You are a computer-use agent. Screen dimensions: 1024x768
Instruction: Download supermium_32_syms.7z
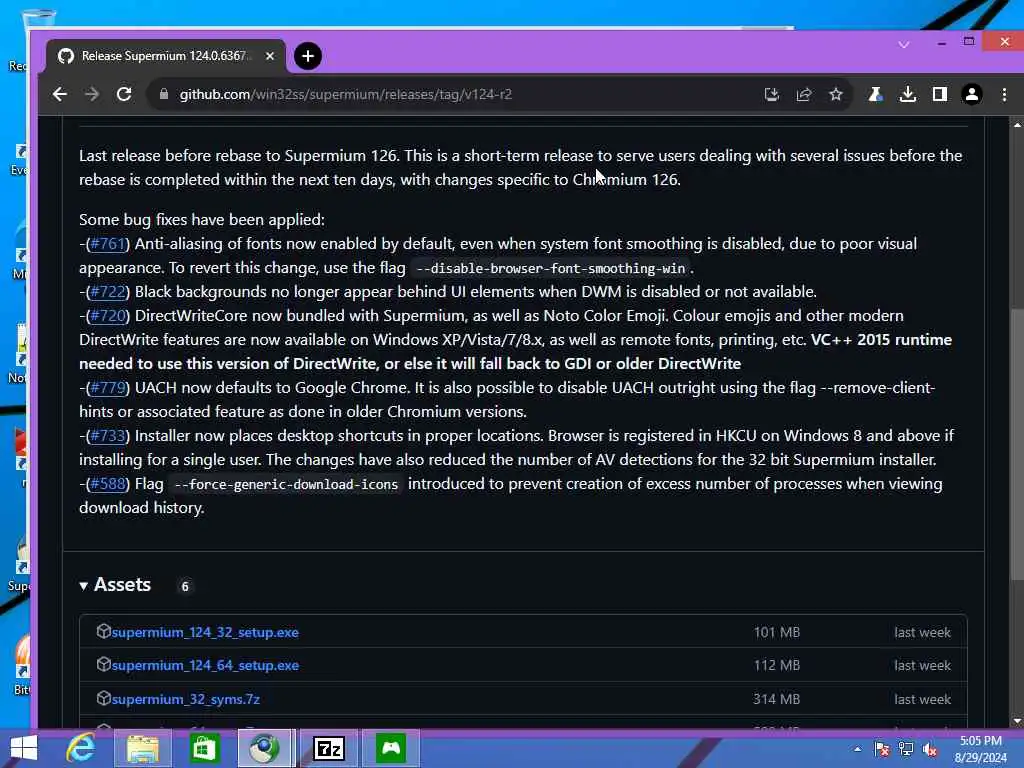click(x=185, y=699)
